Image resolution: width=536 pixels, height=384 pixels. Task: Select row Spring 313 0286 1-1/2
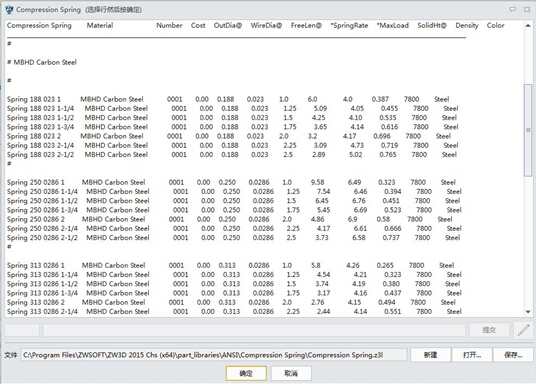pyautogui.click(x=233, y=284)
